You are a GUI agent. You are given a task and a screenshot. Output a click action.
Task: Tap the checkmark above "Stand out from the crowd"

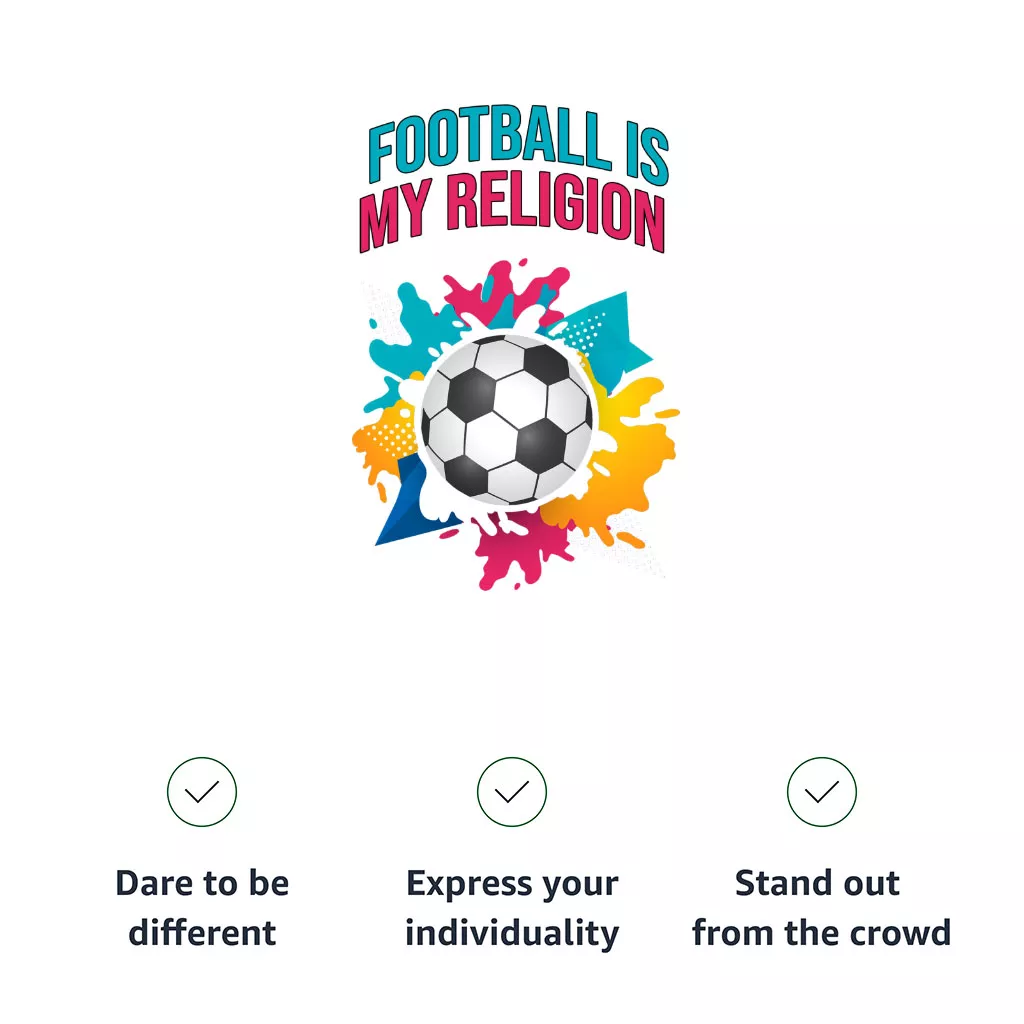(x=821, y=792)
